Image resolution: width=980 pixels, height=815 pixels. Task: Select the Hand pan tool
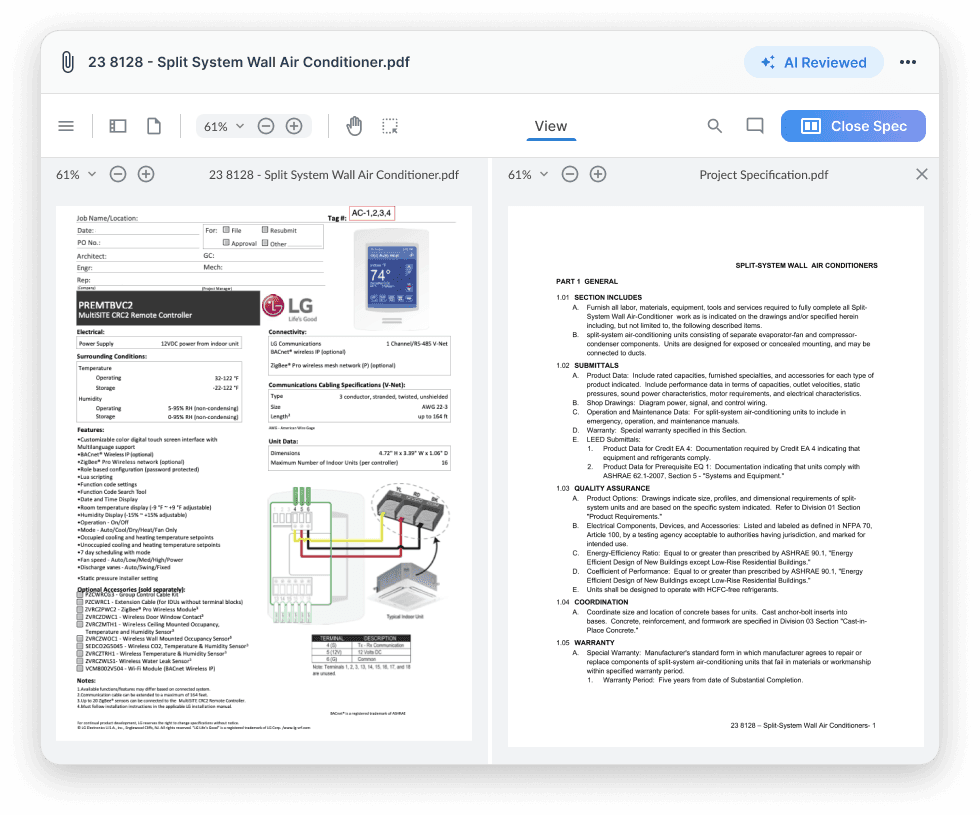tap(354, 125)
